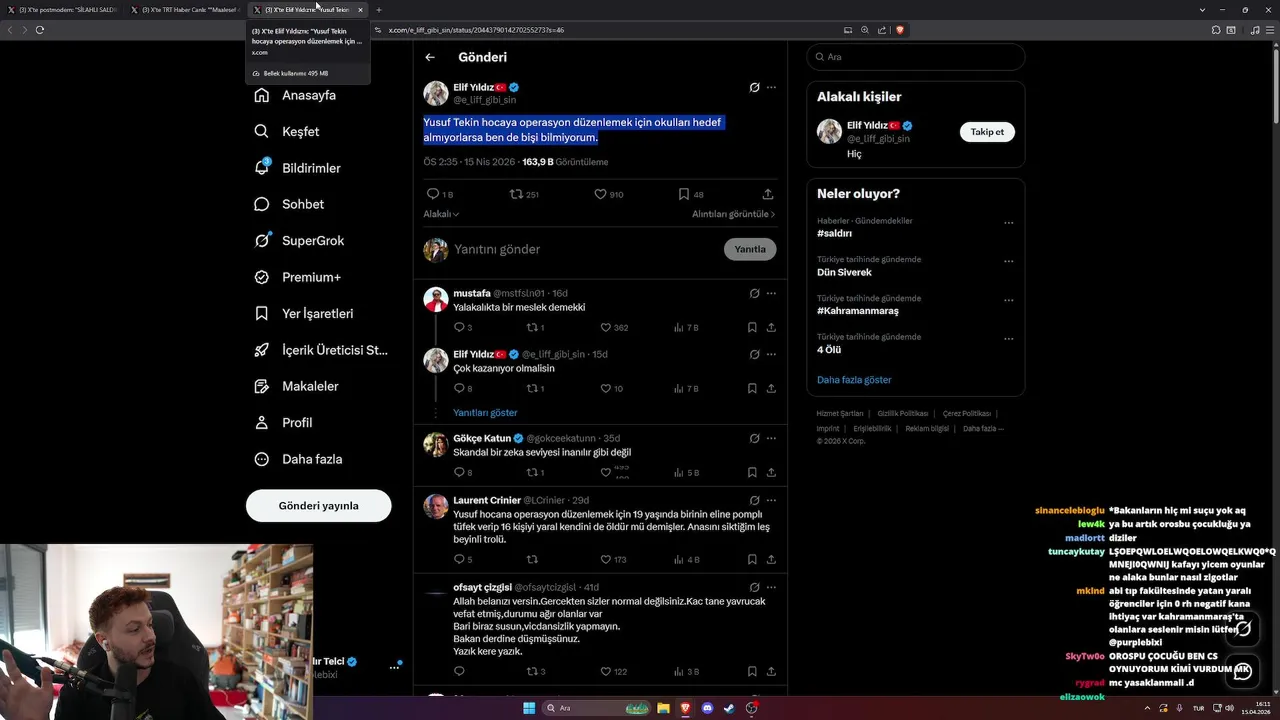Like Laurent Crinier's reply with 173 likes
Image resolution: width=1280 pixels, height=720 pixels.
click(x=613, y=559)
